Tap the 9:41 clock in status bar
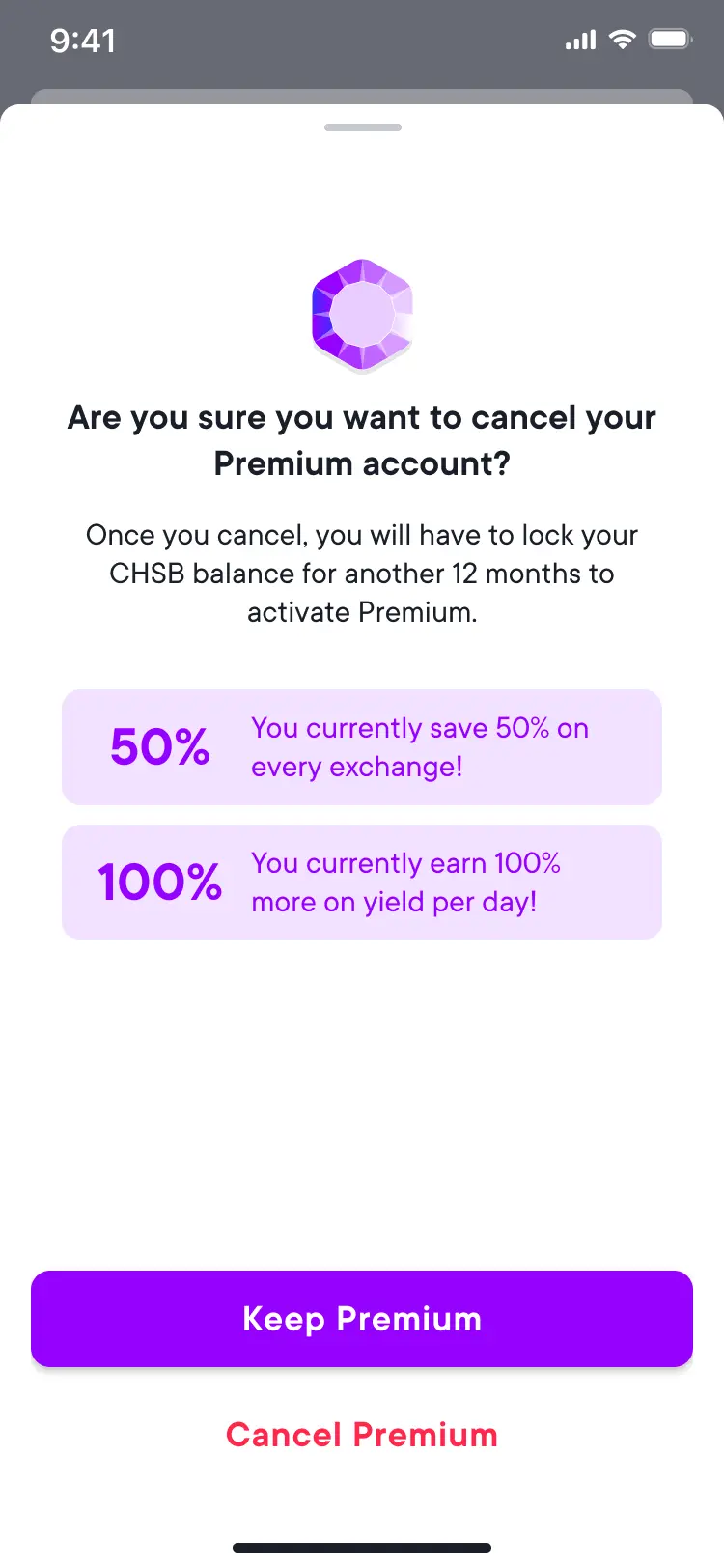The image size is (724, 1568). tap(83, 40)
